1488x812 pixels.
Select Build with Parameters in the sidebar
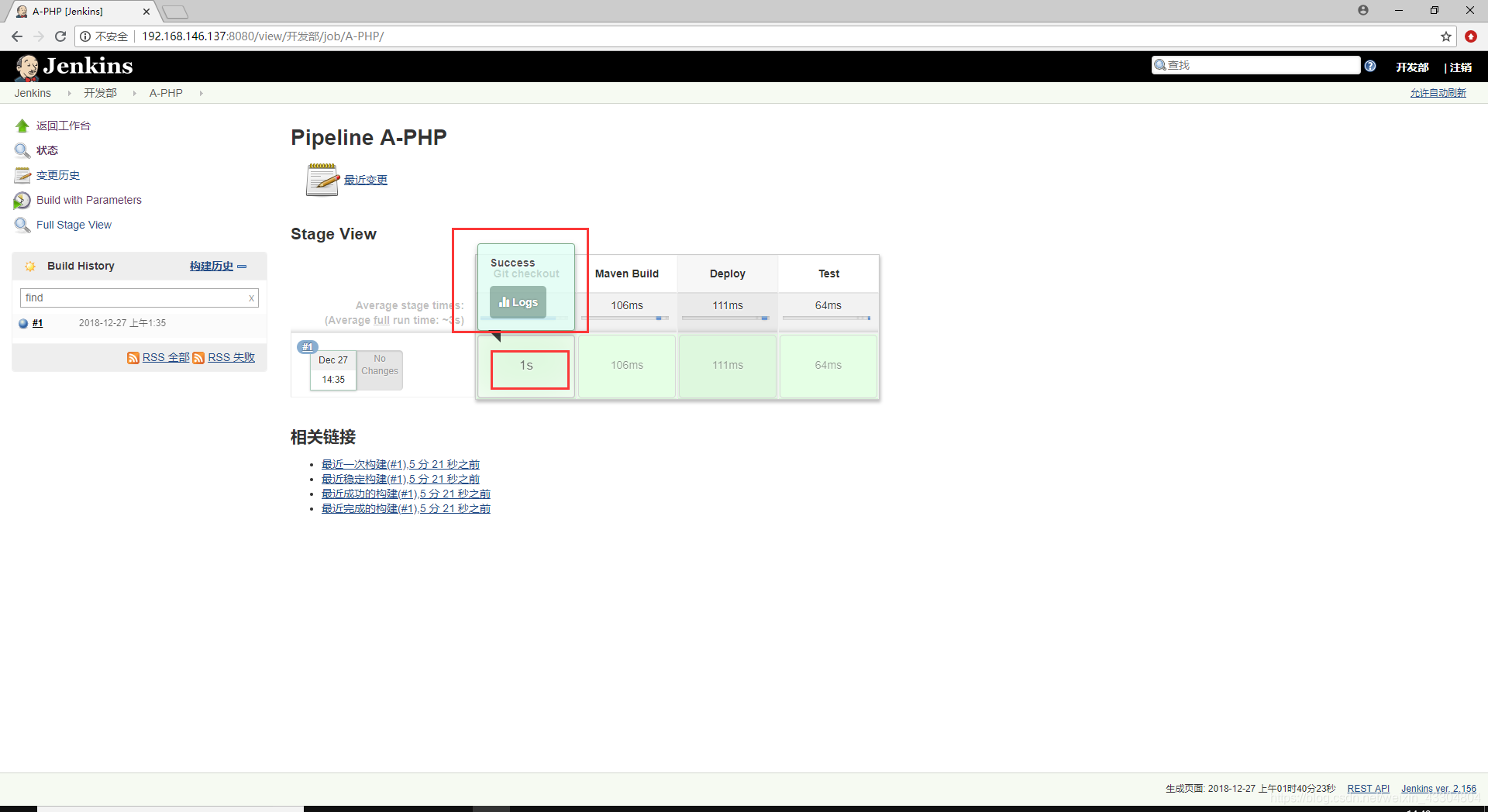89,200
